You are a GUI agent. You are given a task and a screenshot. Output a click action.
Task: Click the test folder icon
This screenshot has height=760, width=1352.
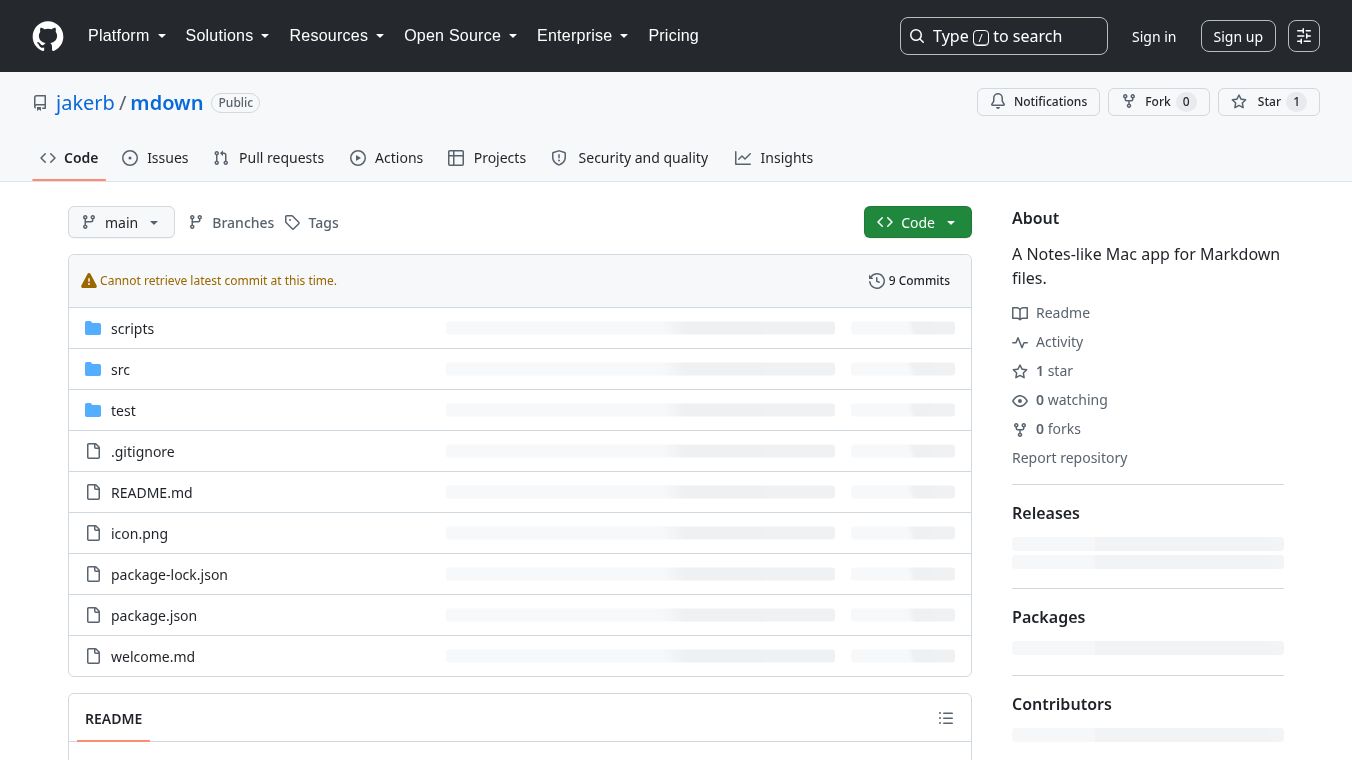pyautogui.click(x=93, y=410)
